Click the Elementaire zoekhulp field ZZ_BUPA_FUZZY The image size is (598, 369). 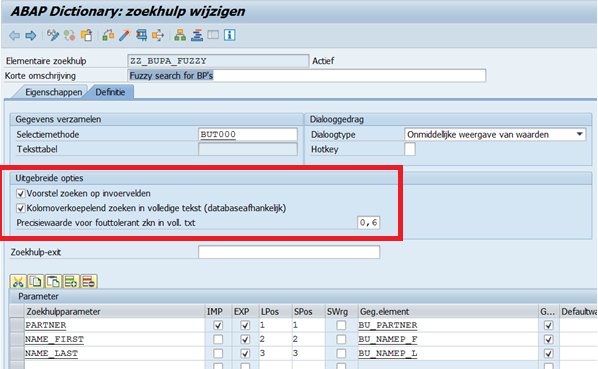[x=218, y=61]
